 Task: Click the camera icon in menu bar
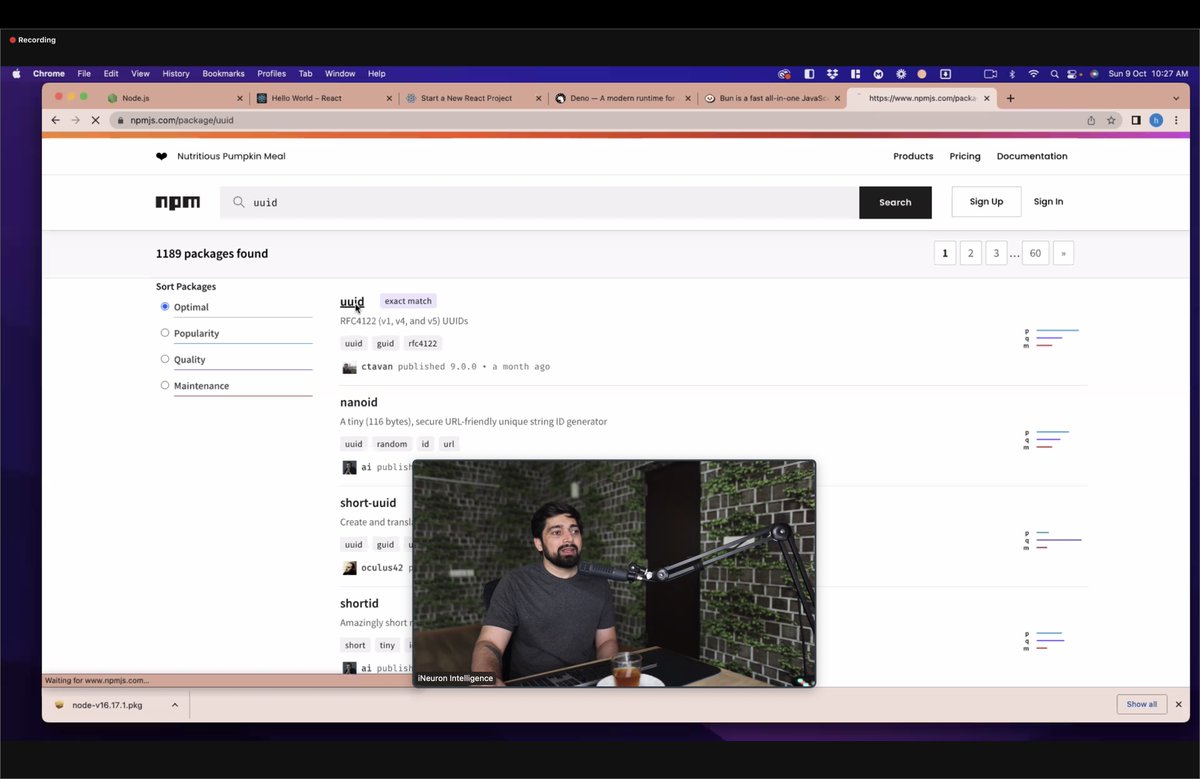click(990, 74)
